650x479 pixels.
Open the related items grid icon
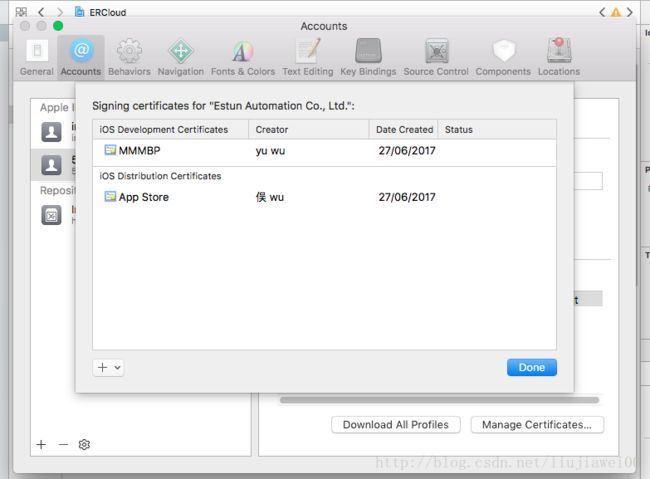(x=21, y=12)
